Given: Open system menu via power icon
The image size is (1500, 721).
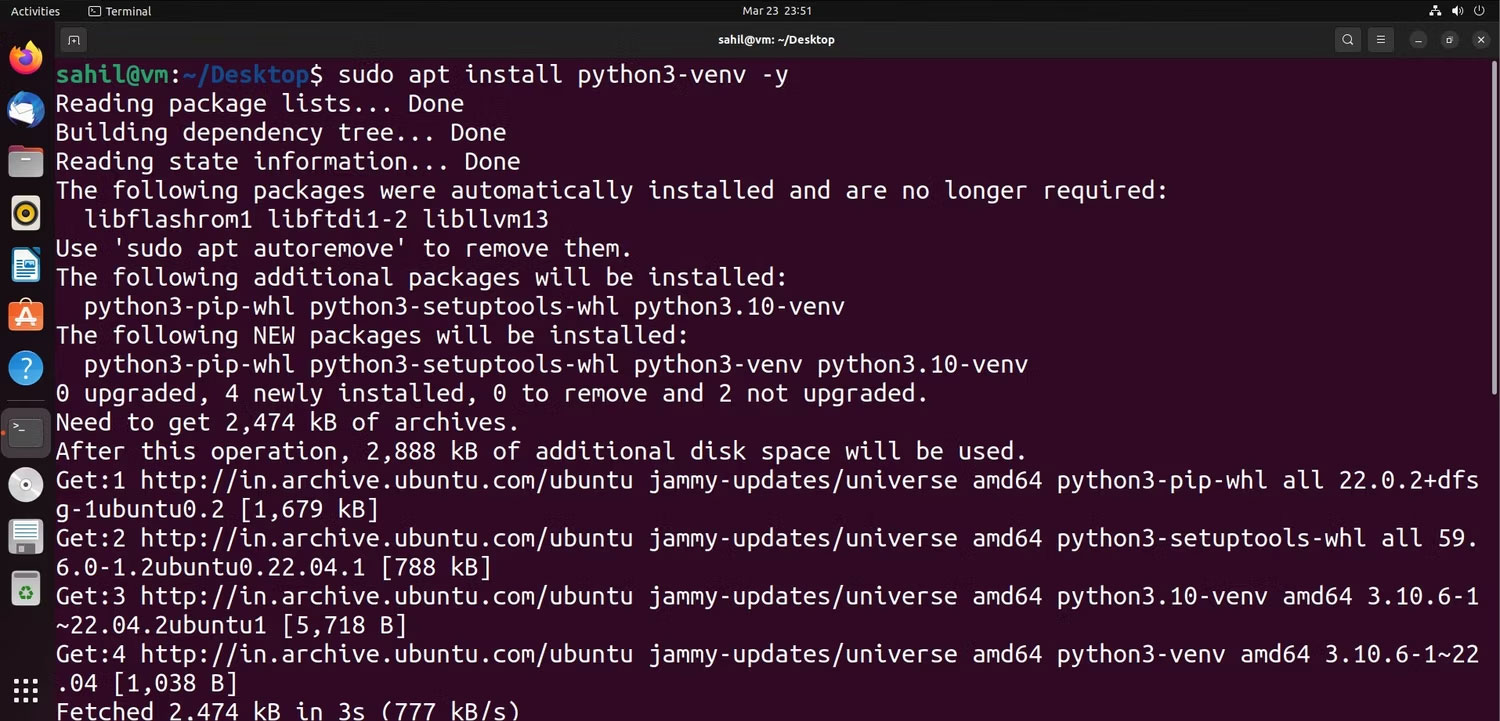Looking at the screenshot, I should pyautogui.click(x=1479, y=11).
